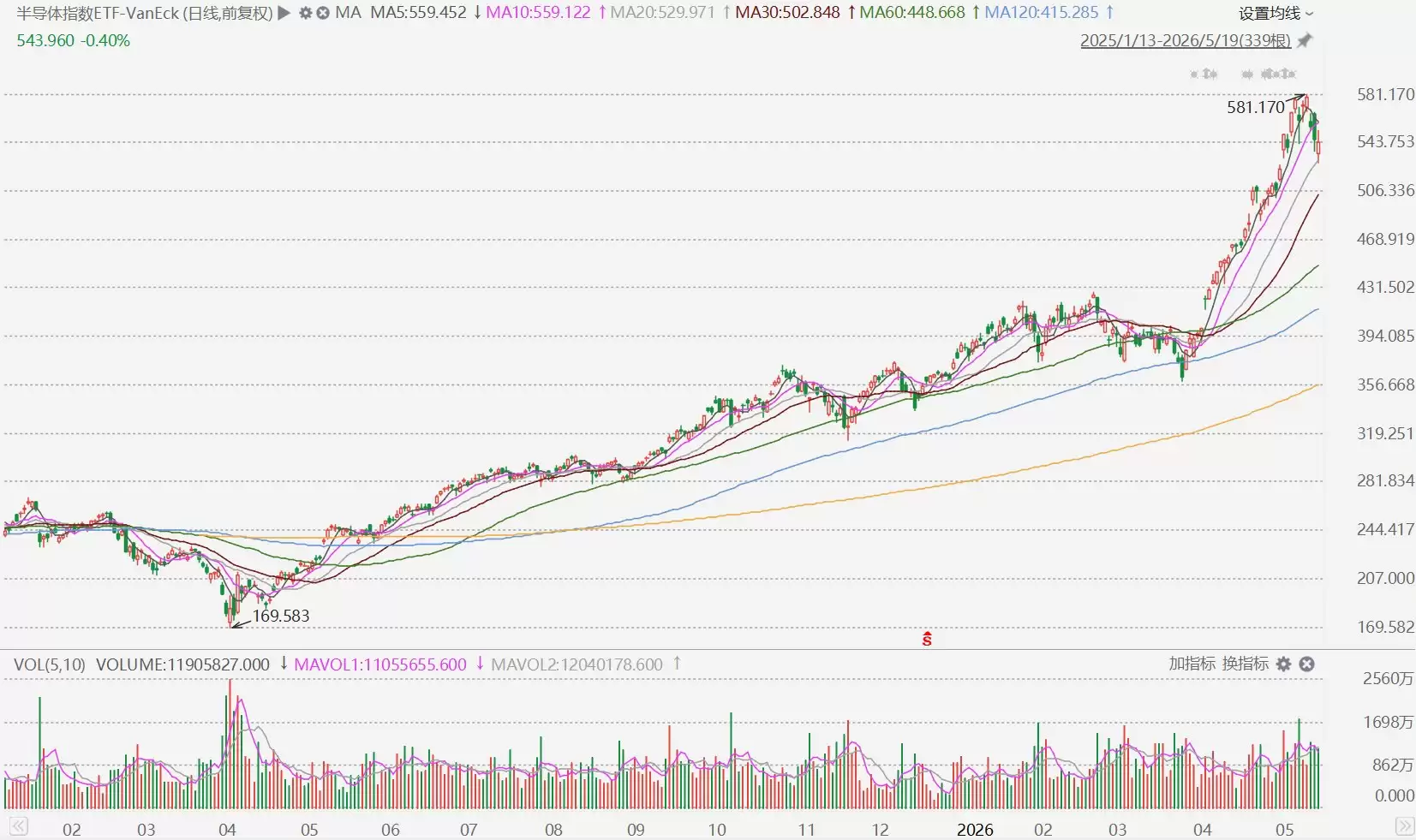Click the 2026 year label on the time axis
This screenshot has width=1416, height=840.
pos(975,830)
